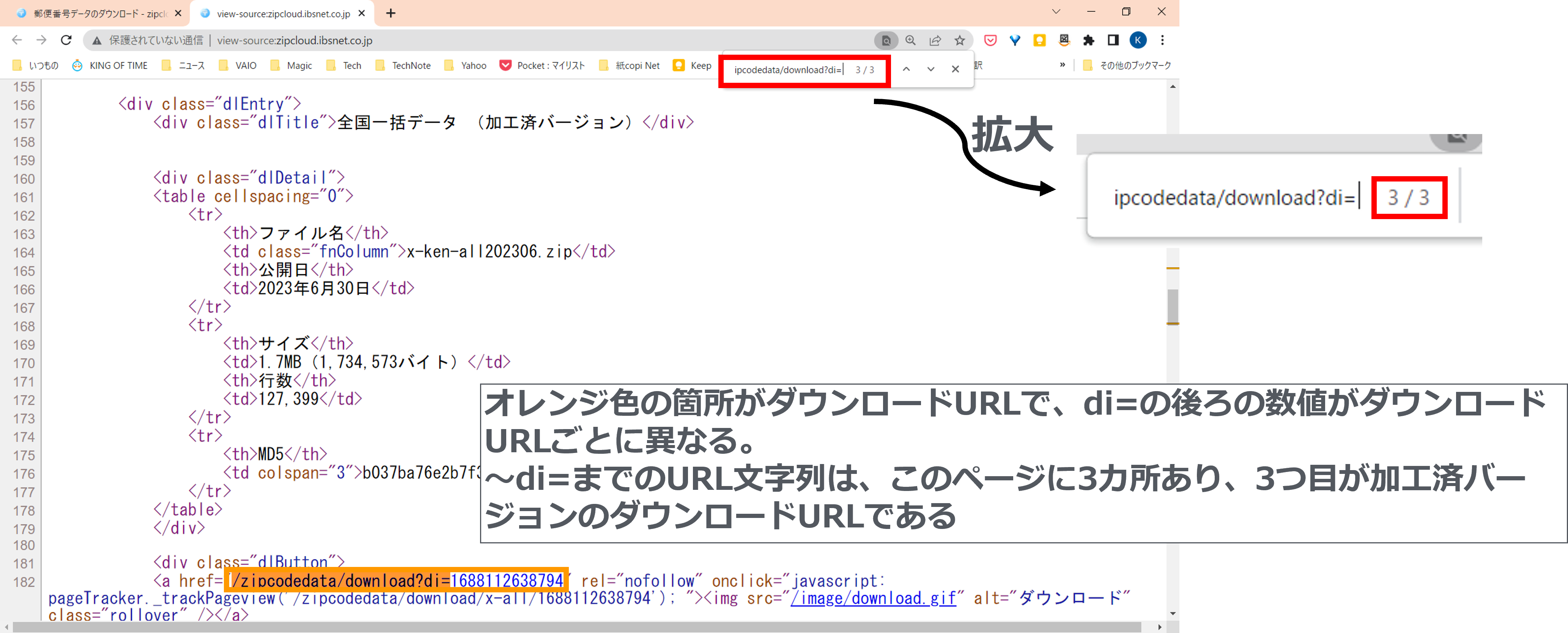The height and width of the screenshot is (633, 1568).
Task: Open the TechNote bookmark folder
Action: tap(403, 65)
